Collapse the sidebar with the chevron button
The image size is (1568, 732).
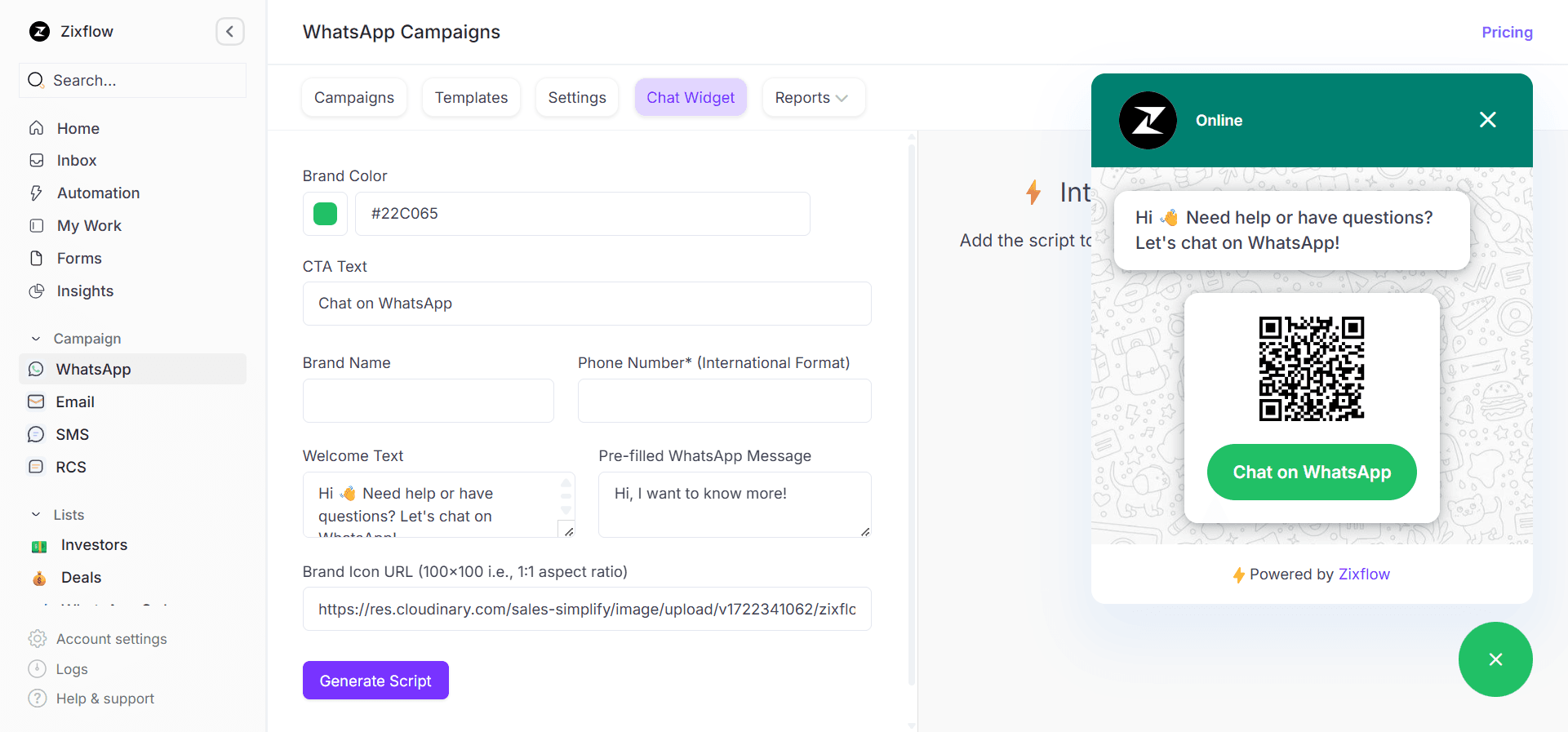pos(229,32)
